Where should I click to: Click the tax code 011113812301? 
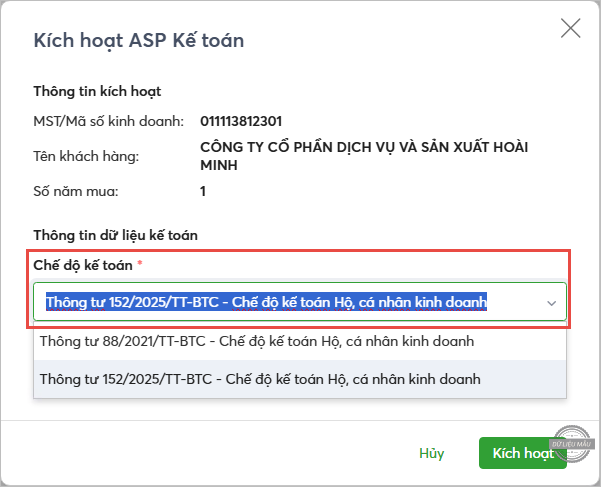[241, 121]
